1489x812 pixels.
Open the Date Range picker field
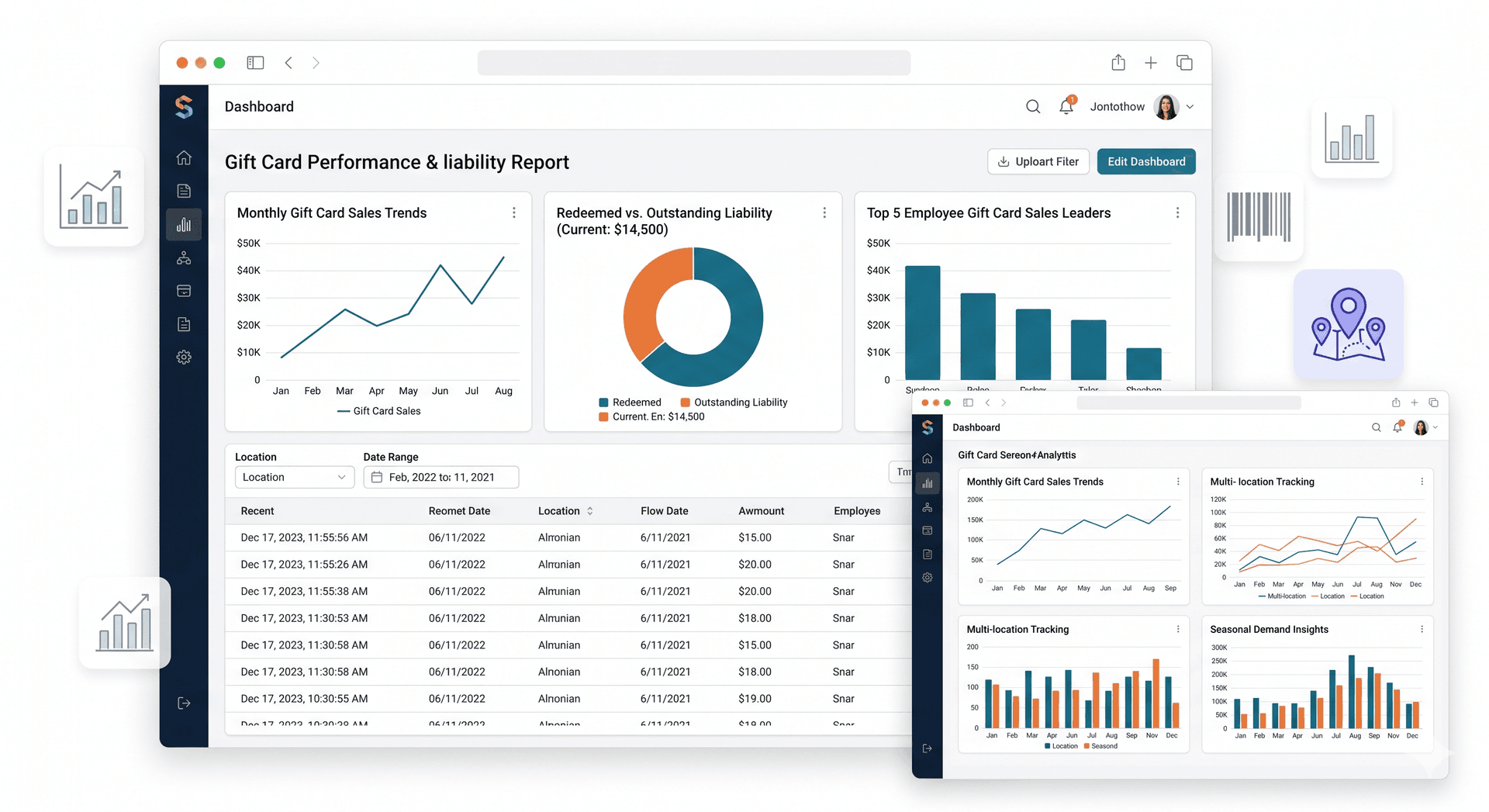[x=441, y=477]
